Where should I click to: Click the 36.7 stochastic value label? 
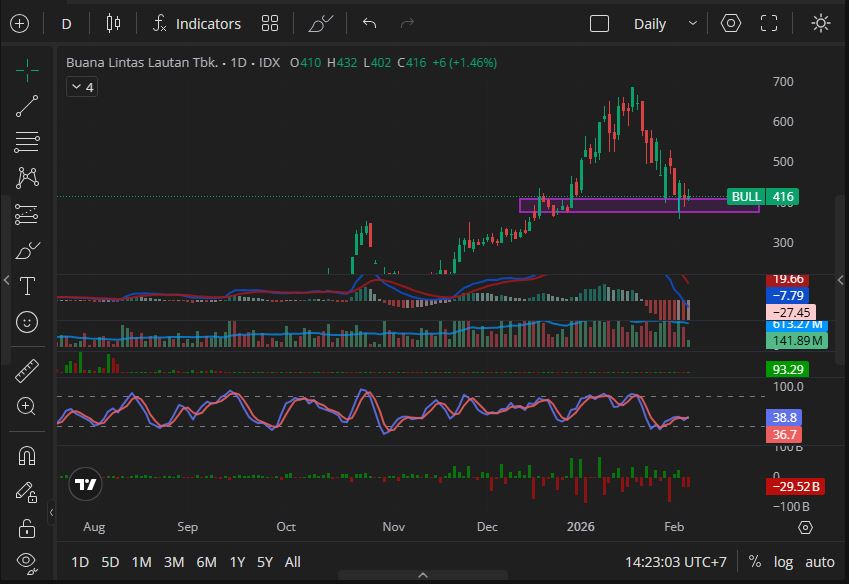pos(783,434)
